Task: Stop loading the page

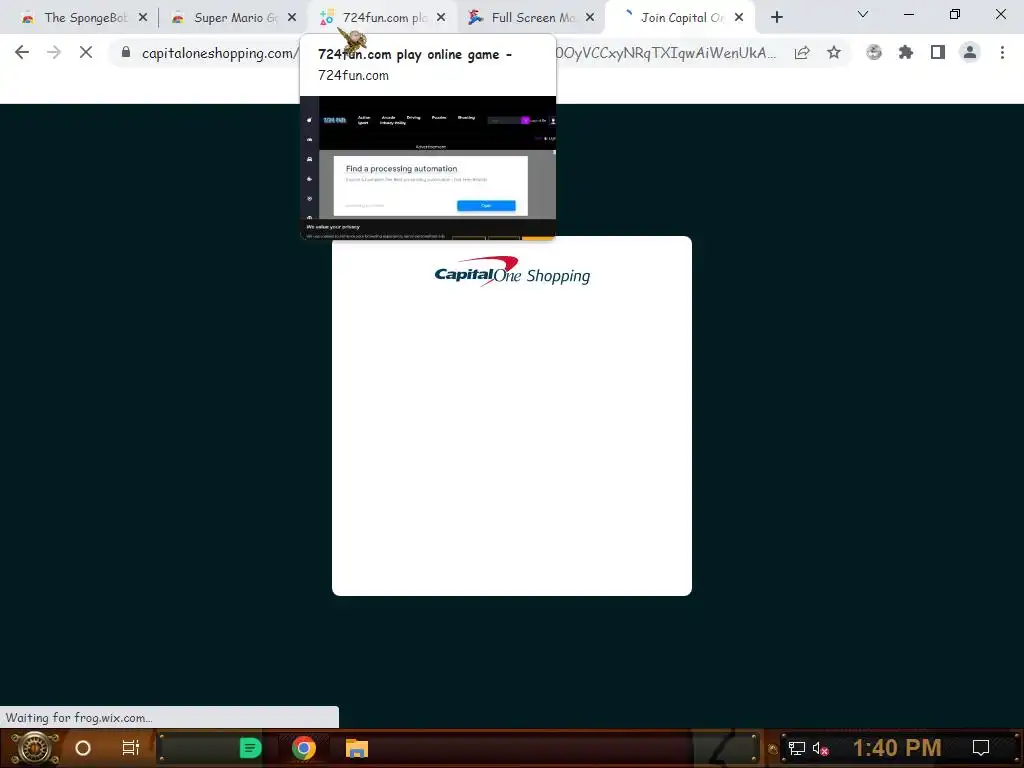Action: [x=86, y=53]
